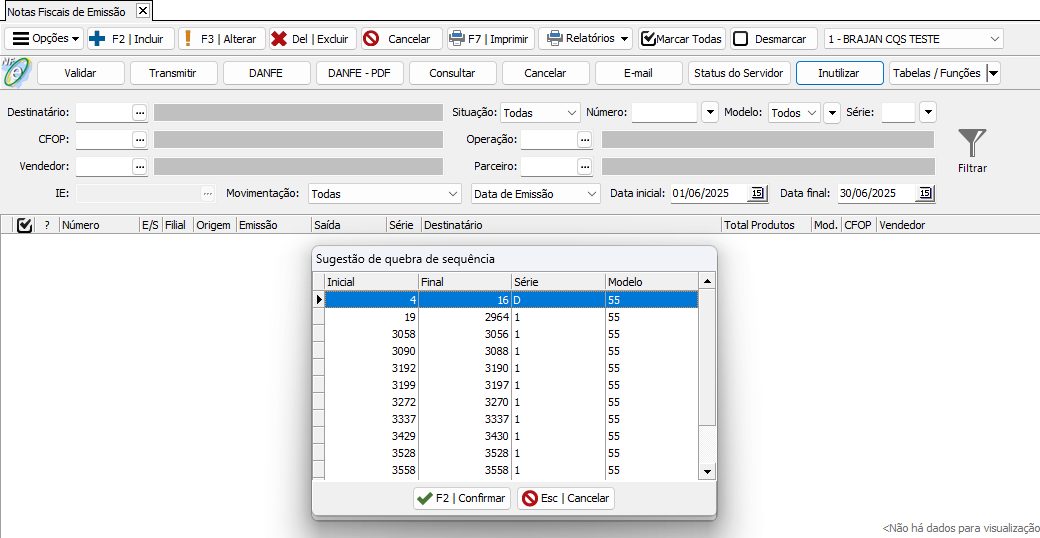Click the Del Excluir red X button
Screen dimensions: 1040x538
(312, 39)
